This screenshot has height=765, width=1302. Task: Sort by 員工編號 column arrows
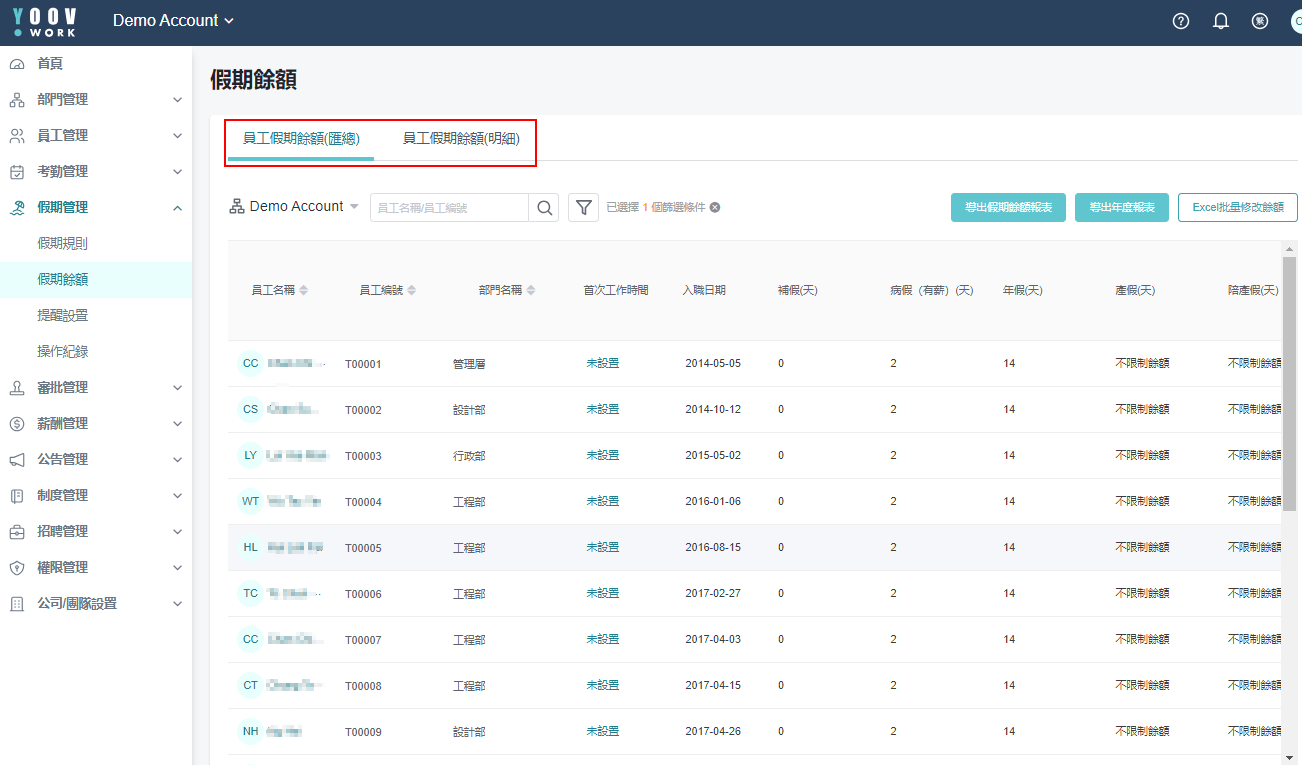[411, 290]
